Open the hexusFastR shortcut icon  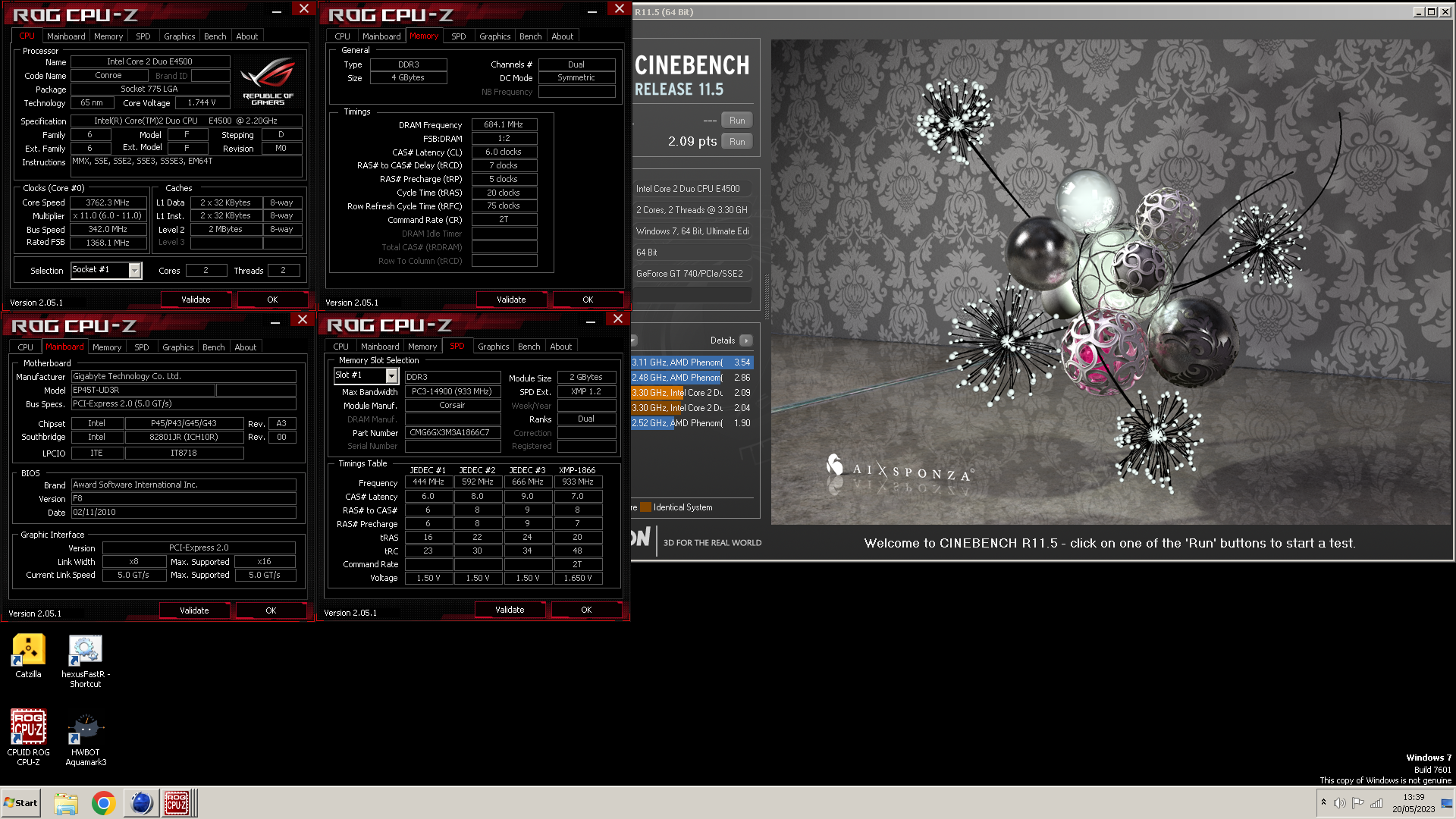click(85, 661)
